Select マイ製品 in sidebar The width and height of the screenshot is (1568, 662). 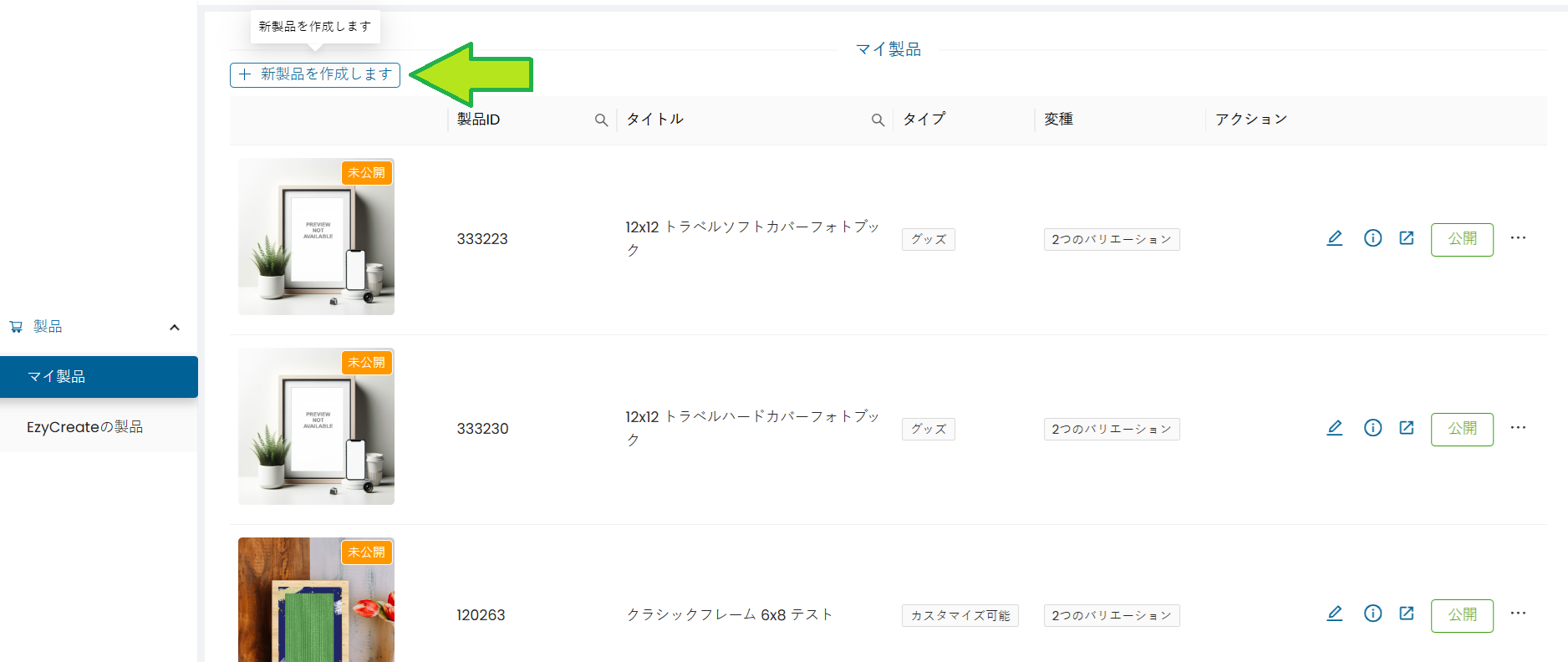point(99,377)
